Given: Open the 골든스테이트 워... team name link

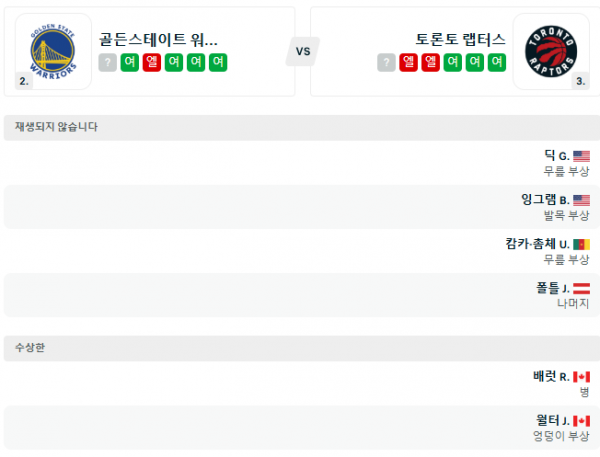Looking at the screenshot, I should [159, 40].
